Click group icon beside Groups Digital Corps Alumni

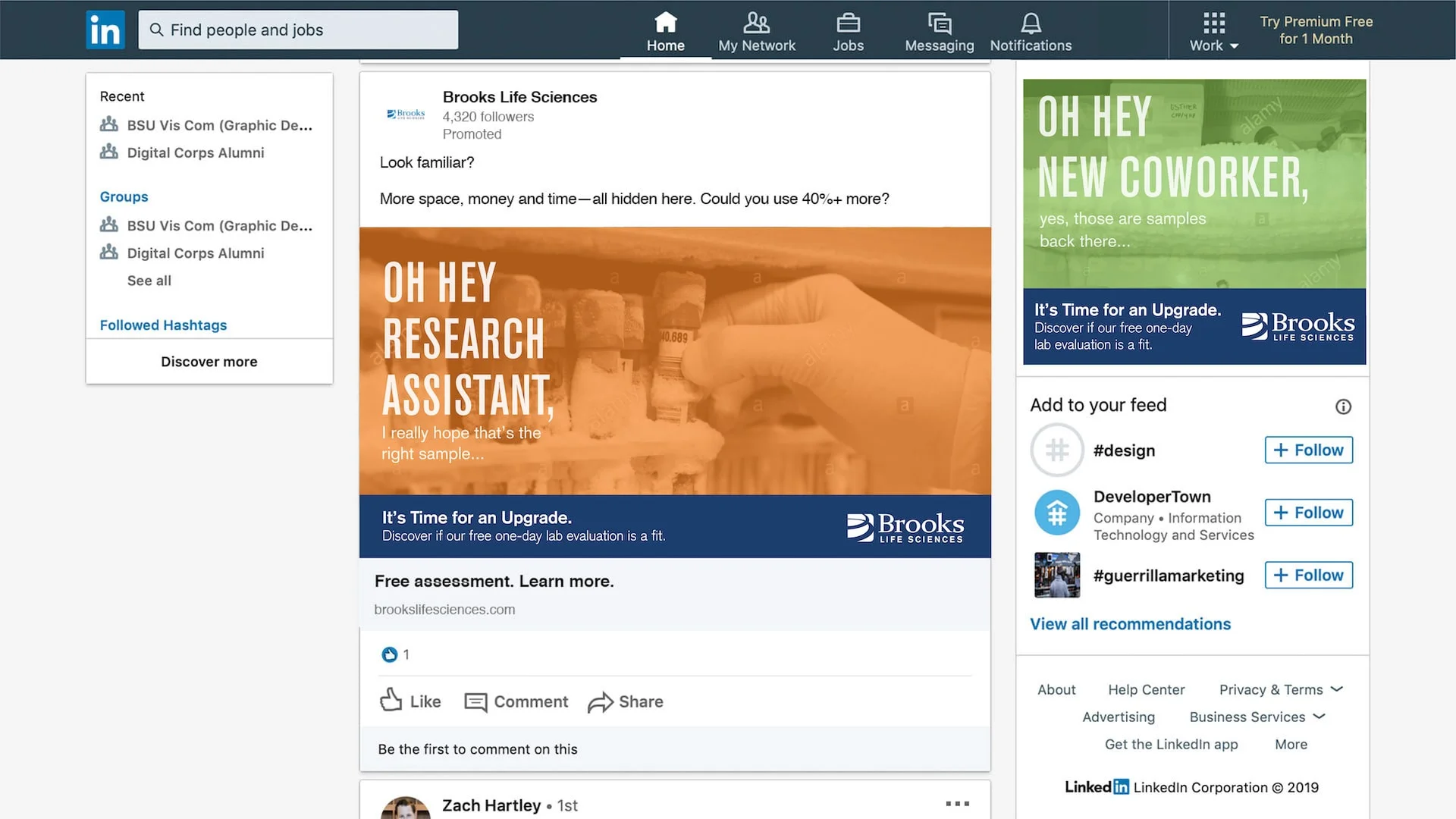[109, 251]
